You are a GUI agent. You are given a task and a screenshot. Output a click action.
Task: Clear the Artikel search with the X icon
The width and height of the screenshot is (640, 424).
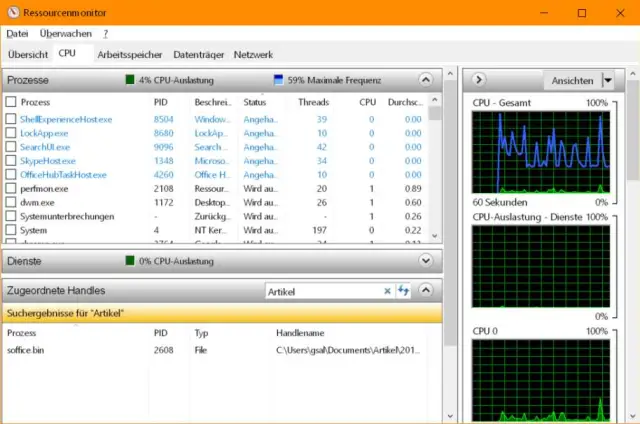point(387,291)
